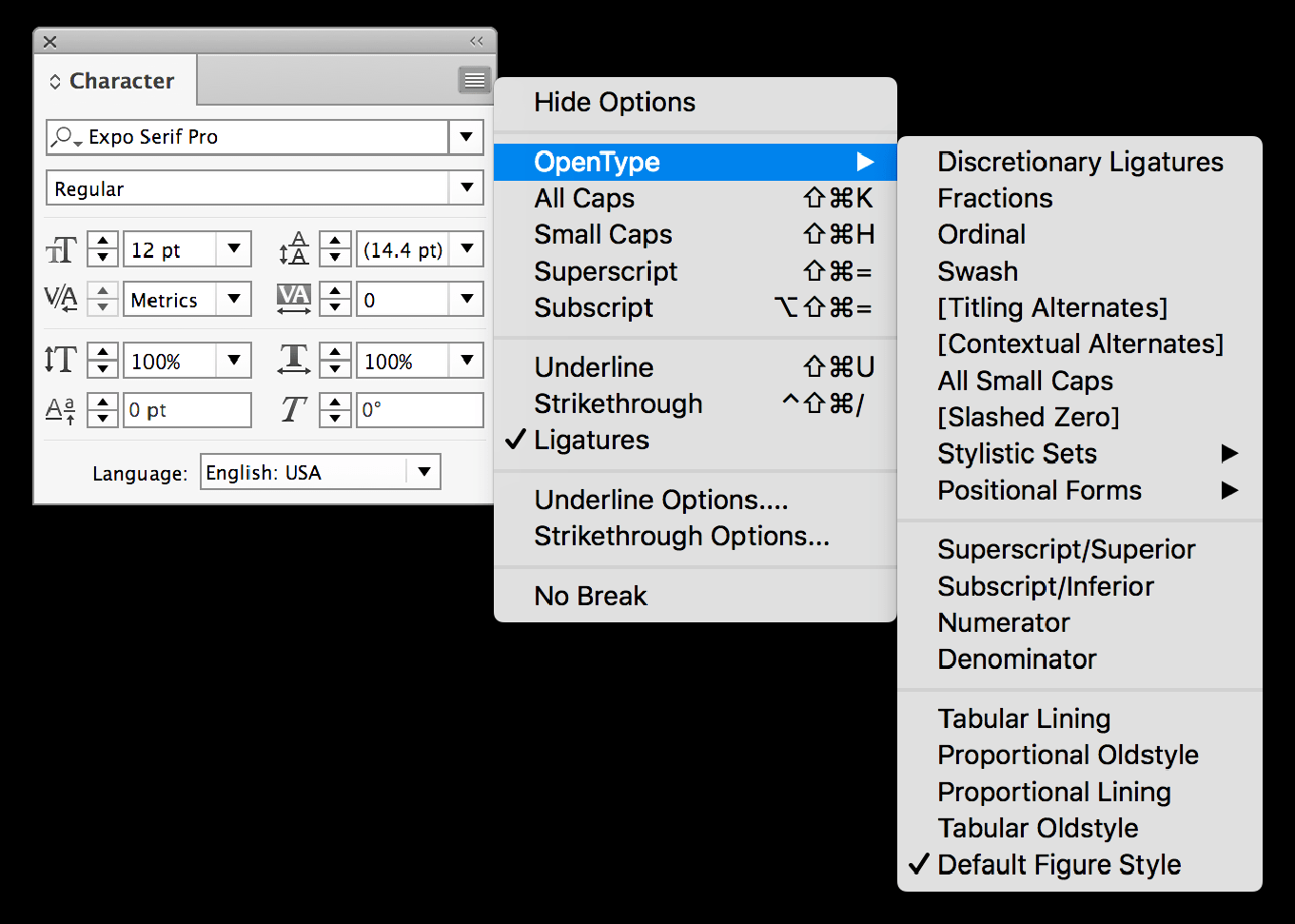Click the baseline shift icon
Screen dimensions: 1295x924
tap(59, 409)
